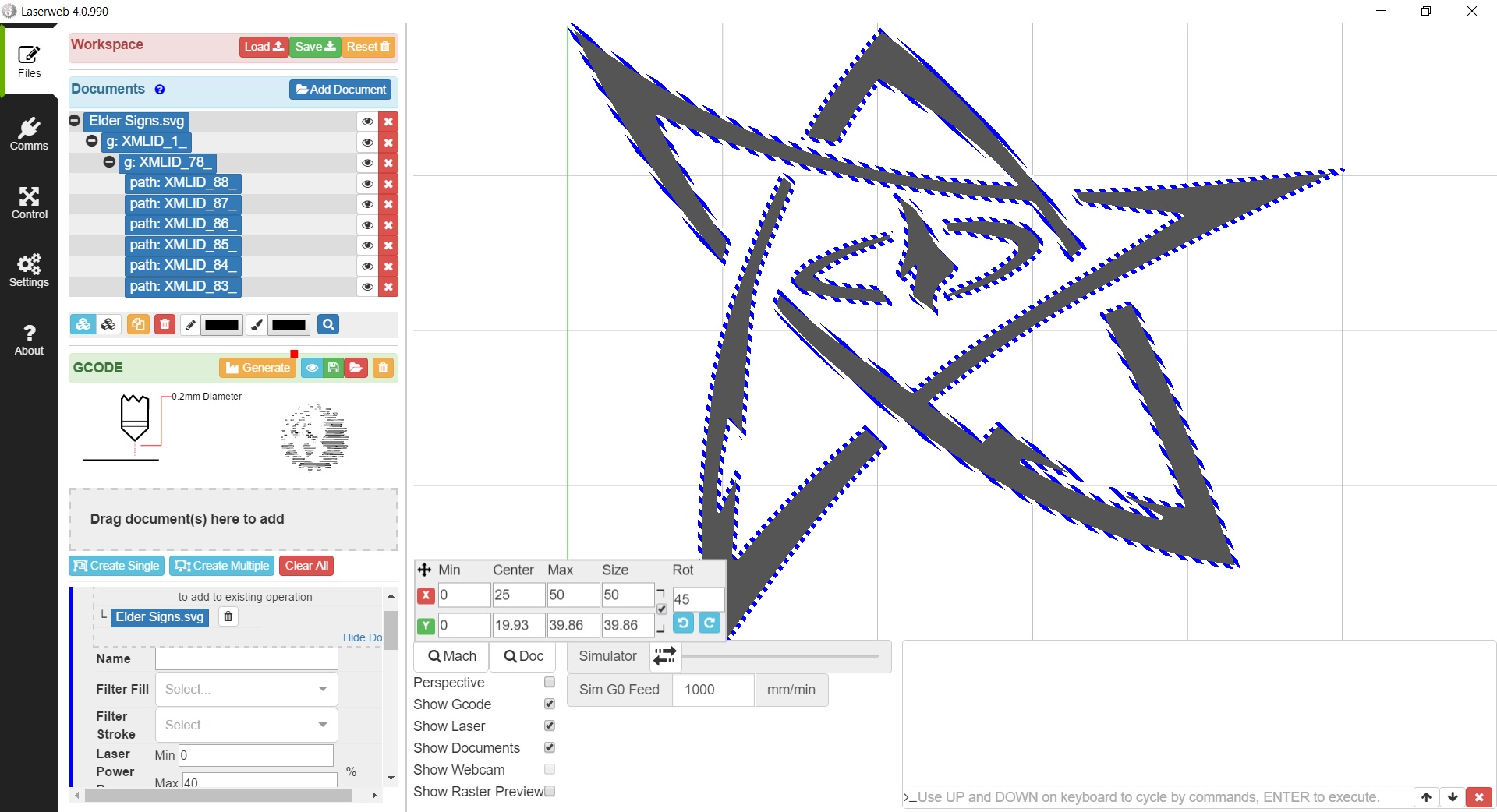Open the Filter Stroke dropdown
Image resolution: width=1497 pixels, height=812 pixels.
pyautogui.click(x=246, y=725)
